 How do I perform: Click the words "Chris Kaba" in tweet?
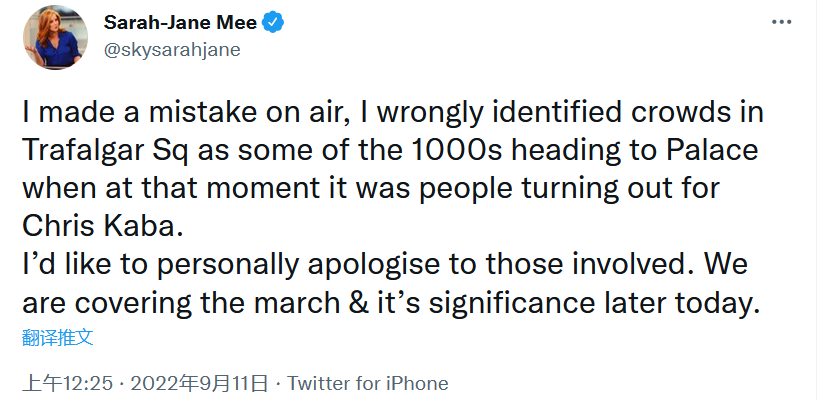point(101,223)
